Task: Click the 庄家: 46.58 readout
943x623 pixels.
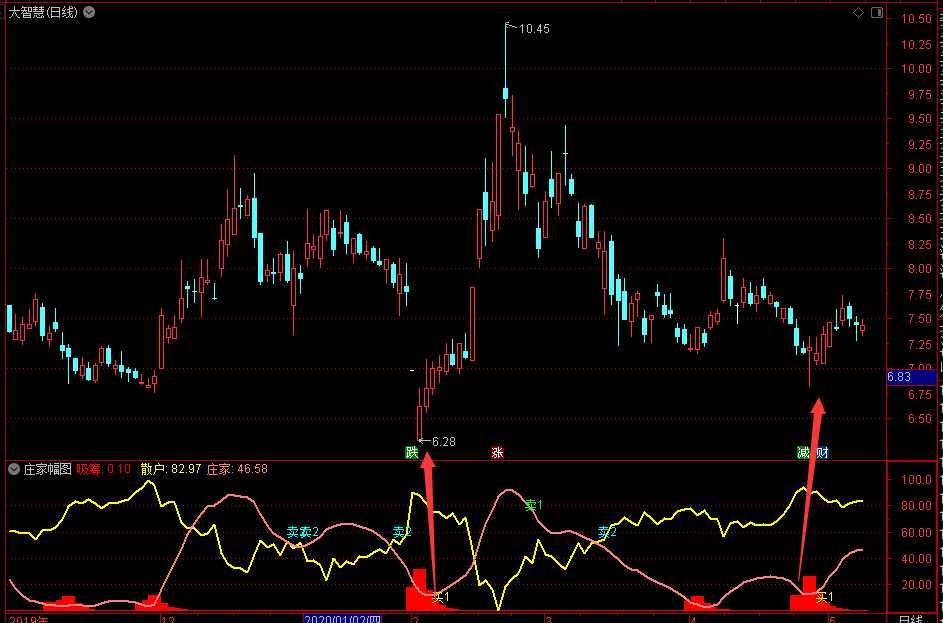Action: pos(237,469)
